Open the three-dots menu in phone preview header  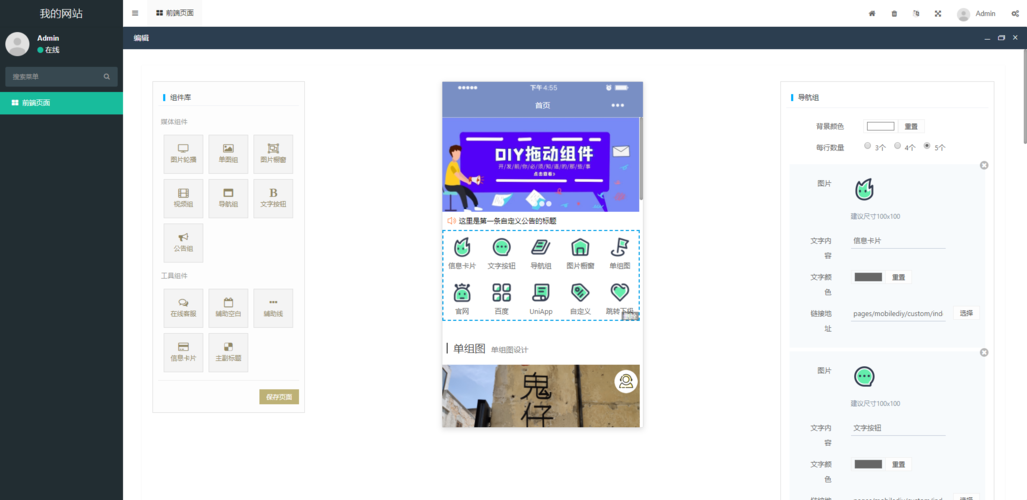(x=617, y=106)
